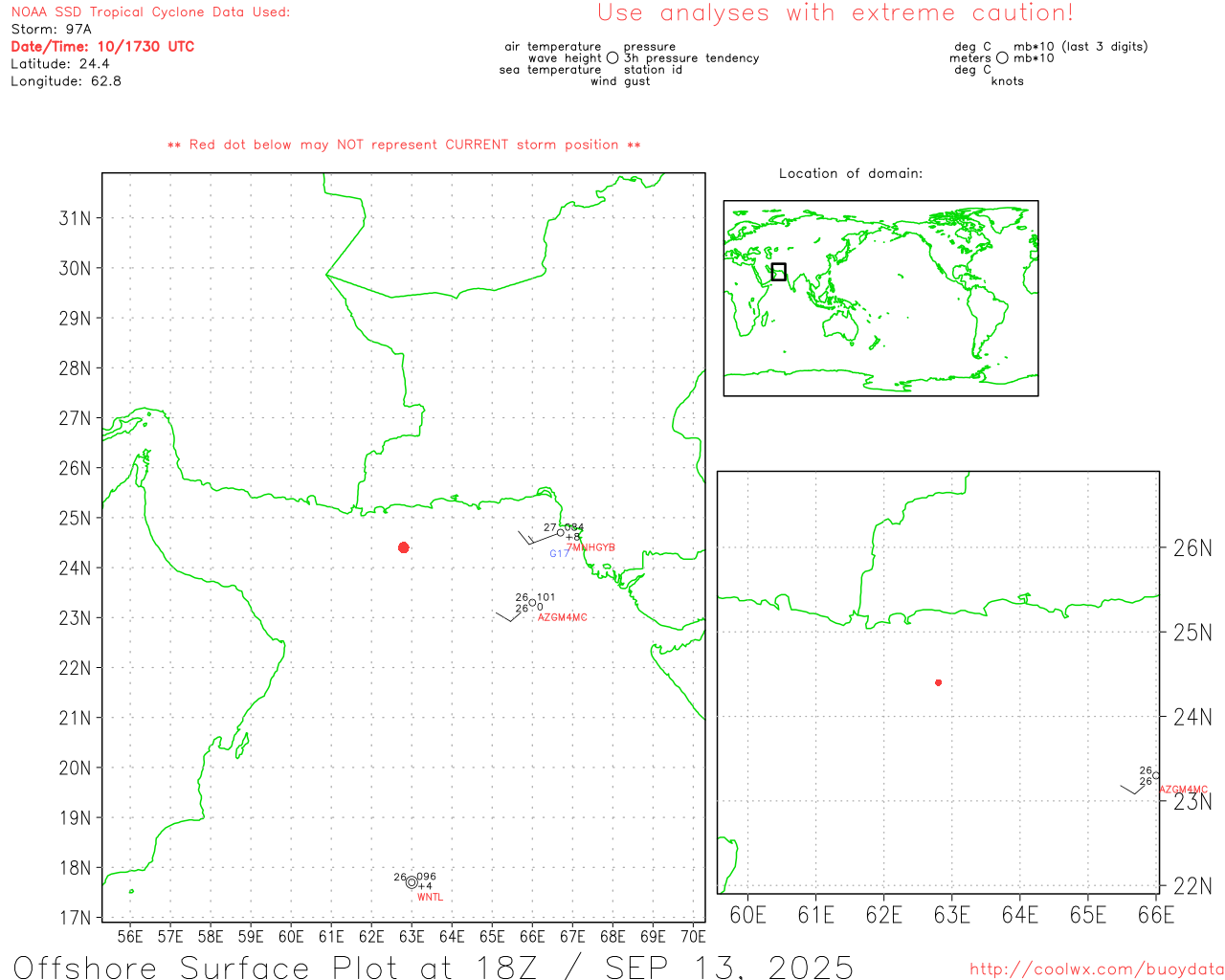Click the 'station id' legend label

point(653,70)
